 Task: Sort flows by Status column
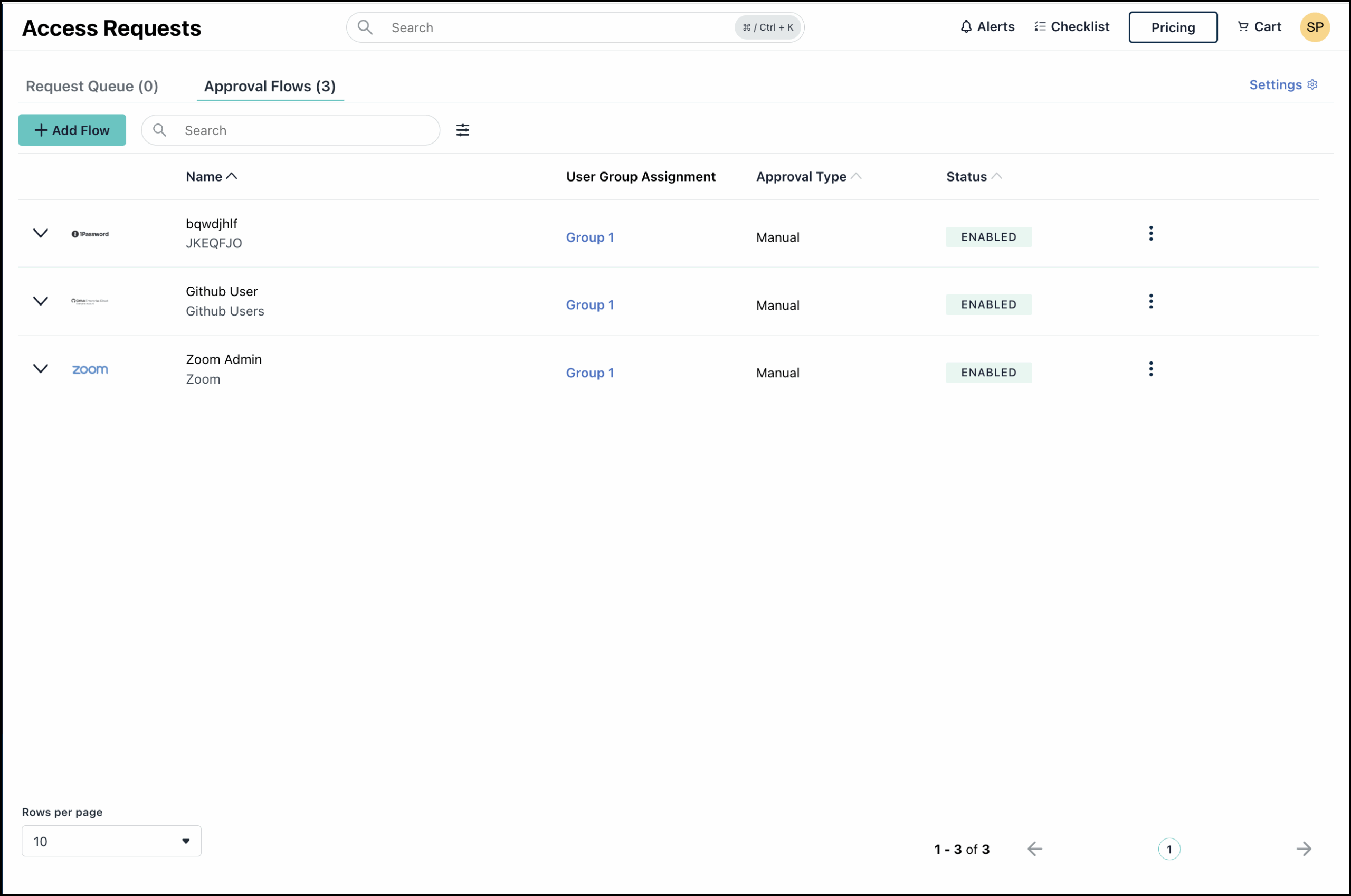point(972,176)
